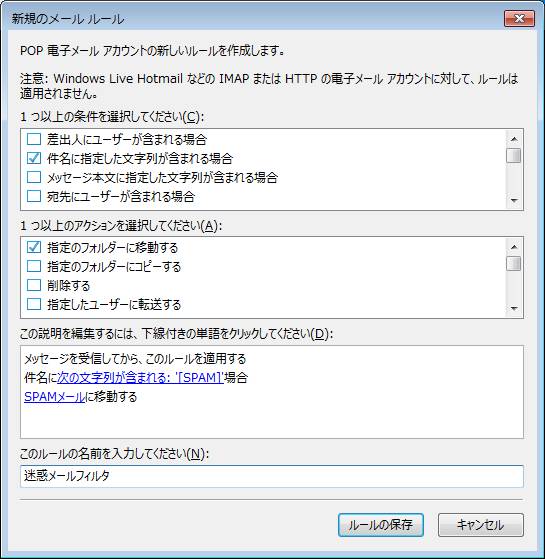Close the 新規のメール ルール dialog
The image size is (545, 559).
[520, 19]
